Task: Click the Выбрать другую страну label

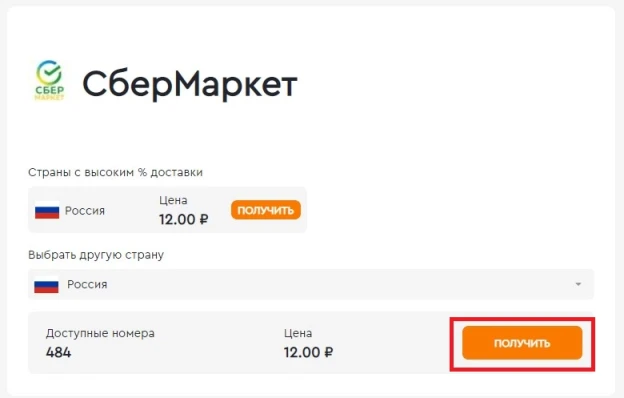Action: point(96,255)
